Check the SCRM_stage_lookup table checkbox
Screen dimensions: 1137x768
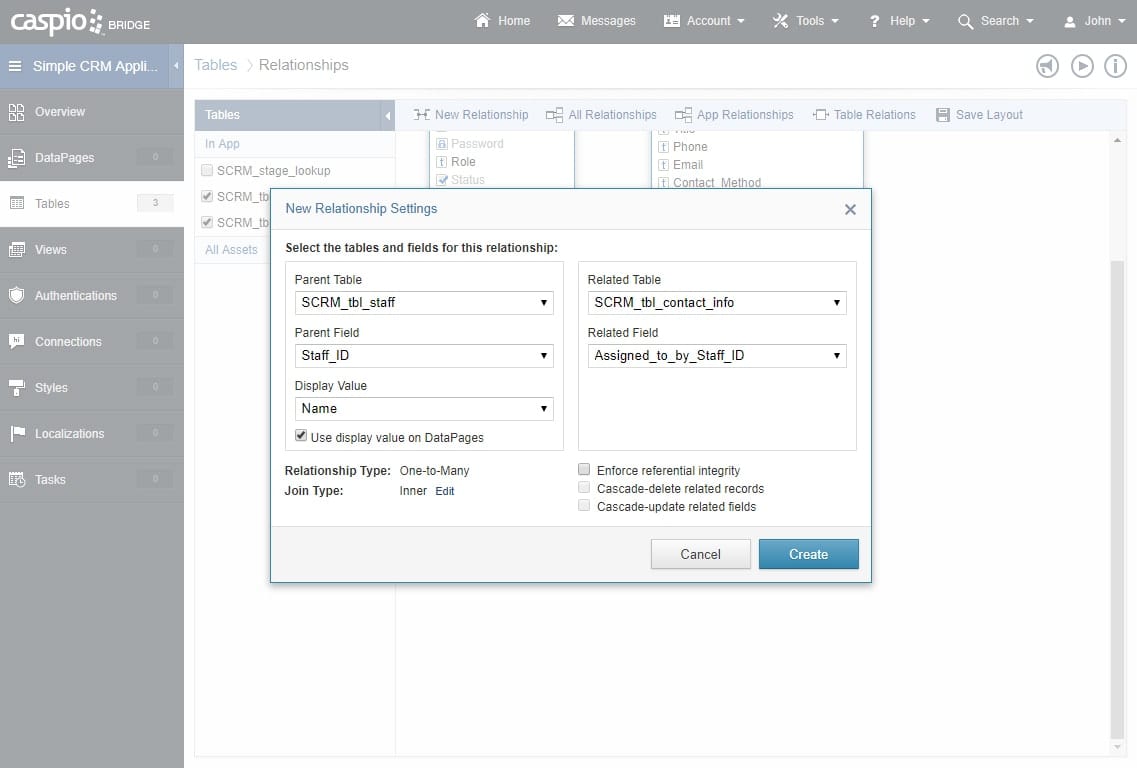[x=207, y=171]
